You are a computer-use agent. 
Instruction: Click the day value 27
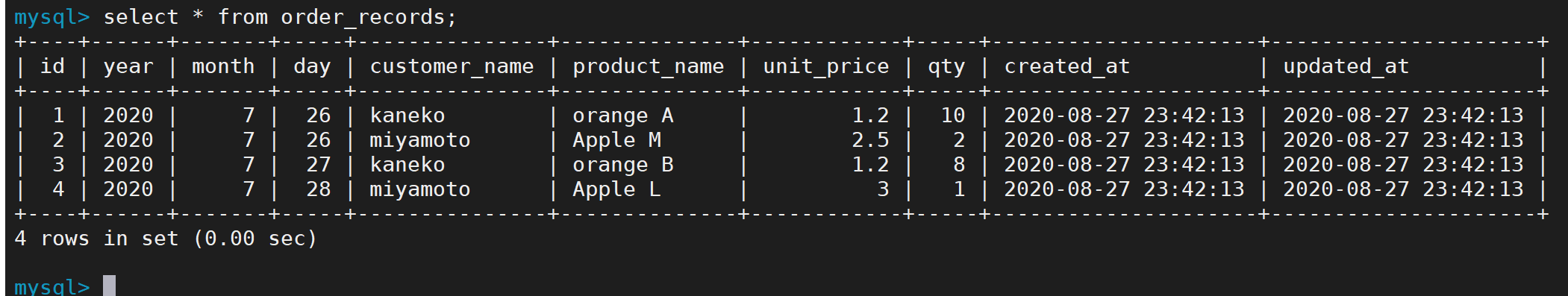[318, 165]
